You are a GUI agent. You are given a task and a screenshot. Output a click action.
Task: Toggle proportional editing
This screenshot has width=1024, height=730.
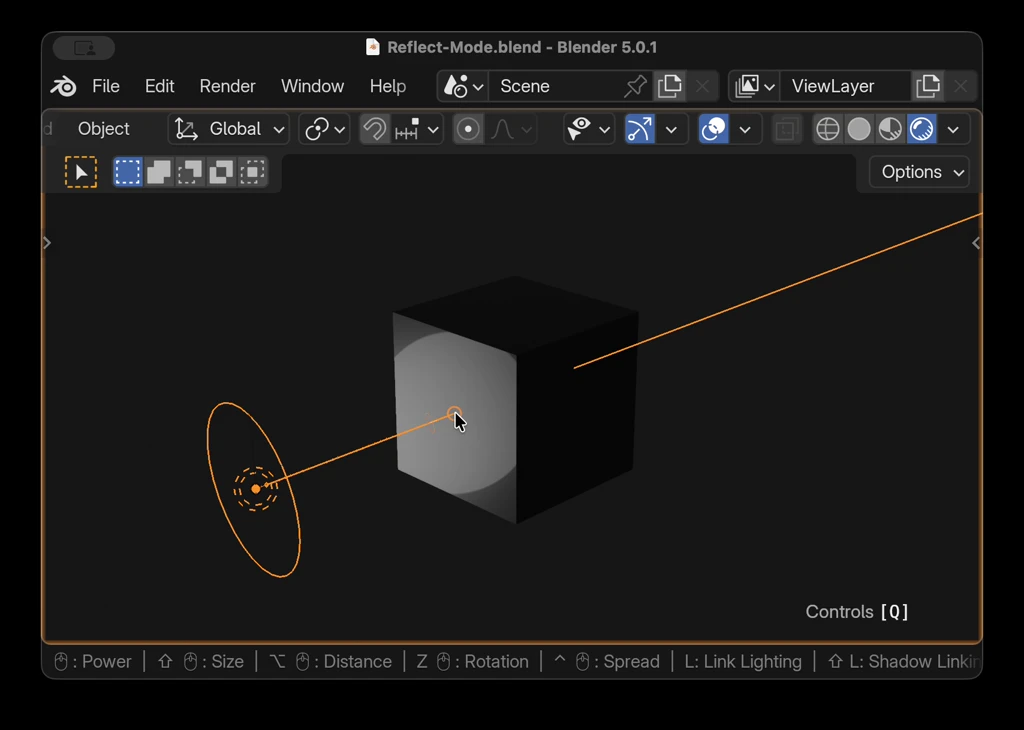point(468,129)
